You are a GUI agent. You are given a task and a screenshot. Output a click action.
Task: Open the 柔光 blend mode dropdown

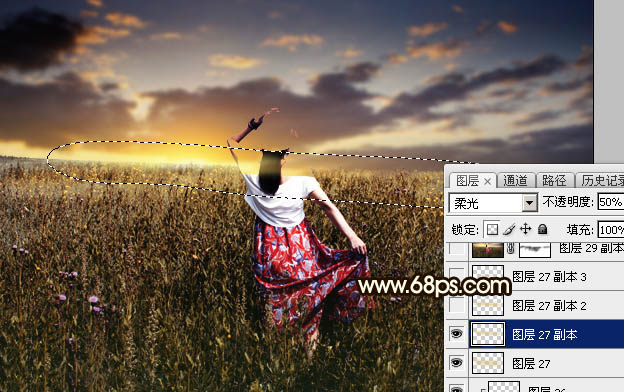pos(529,203)
